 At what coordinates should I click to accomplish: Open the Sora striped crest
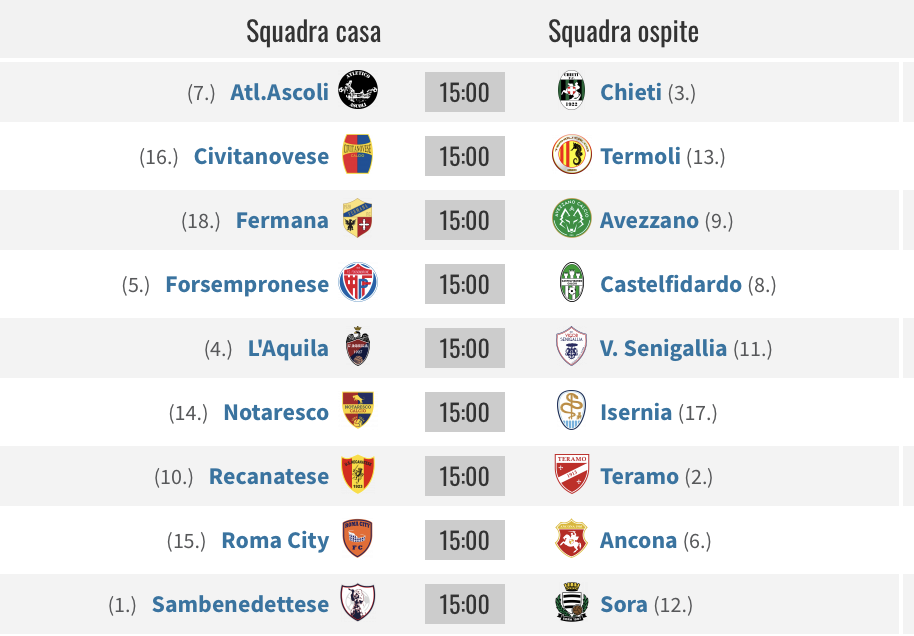click(571, 602)
